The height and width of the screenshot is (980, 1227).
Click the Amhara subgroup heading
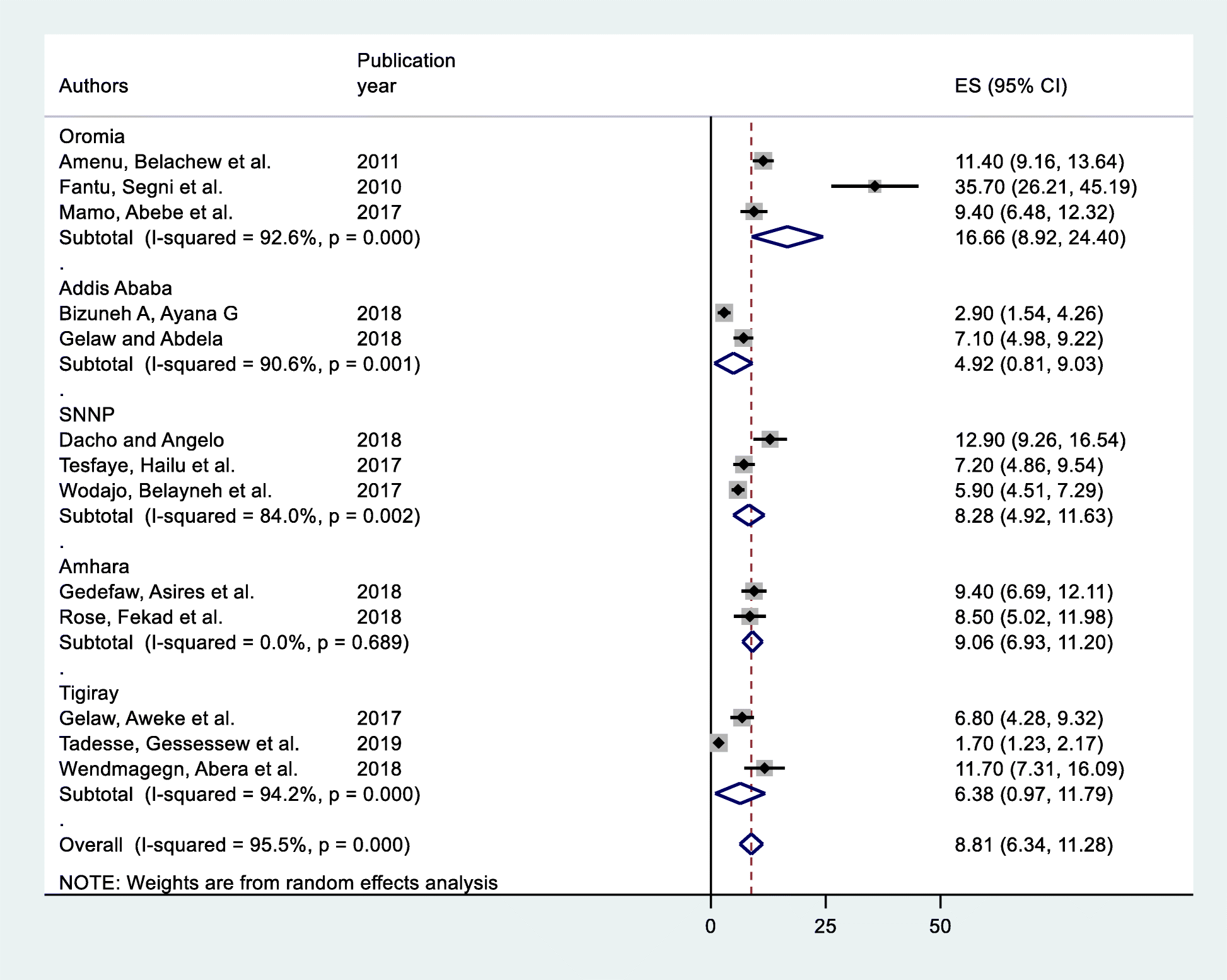click(94, 566)
